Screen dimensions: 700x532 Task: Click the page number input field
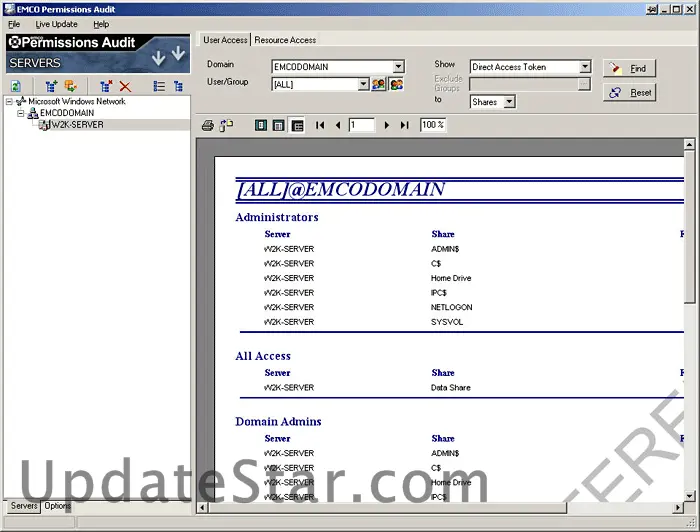[361, 125]
